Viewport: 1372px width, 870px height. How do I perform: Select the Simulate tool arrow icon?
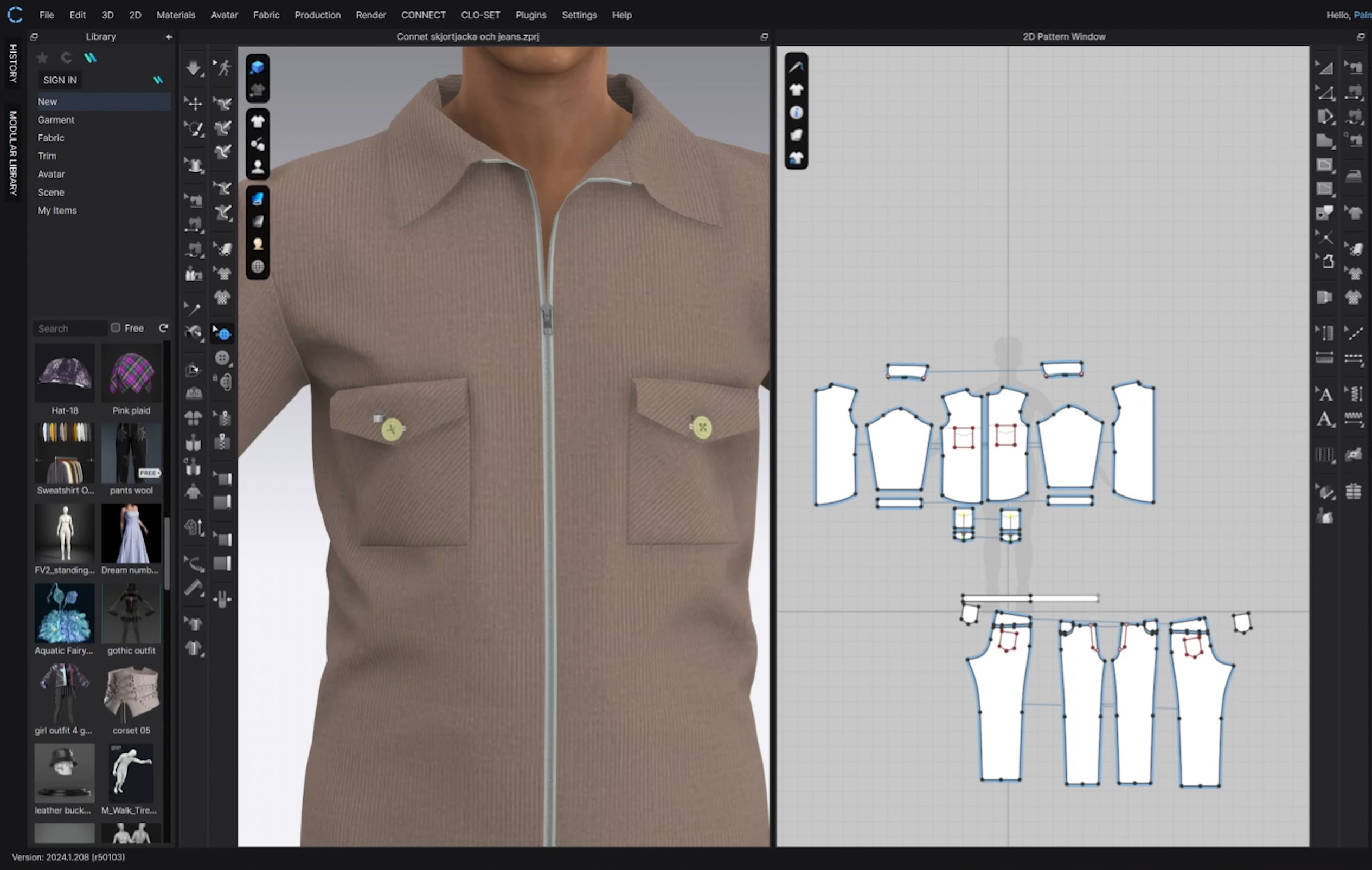(x=193, y=68)
